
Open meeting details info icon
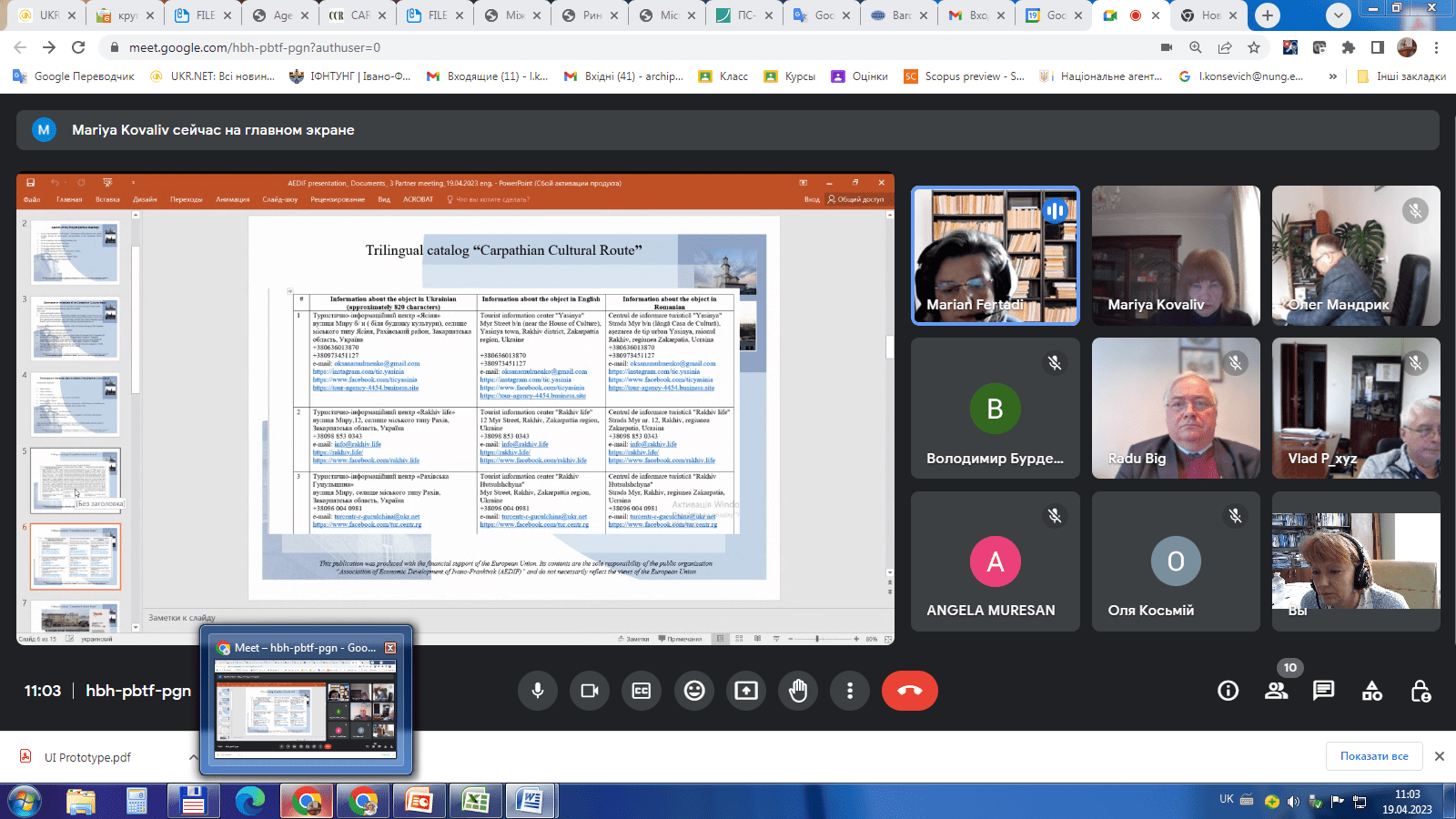pos(1228,691)
